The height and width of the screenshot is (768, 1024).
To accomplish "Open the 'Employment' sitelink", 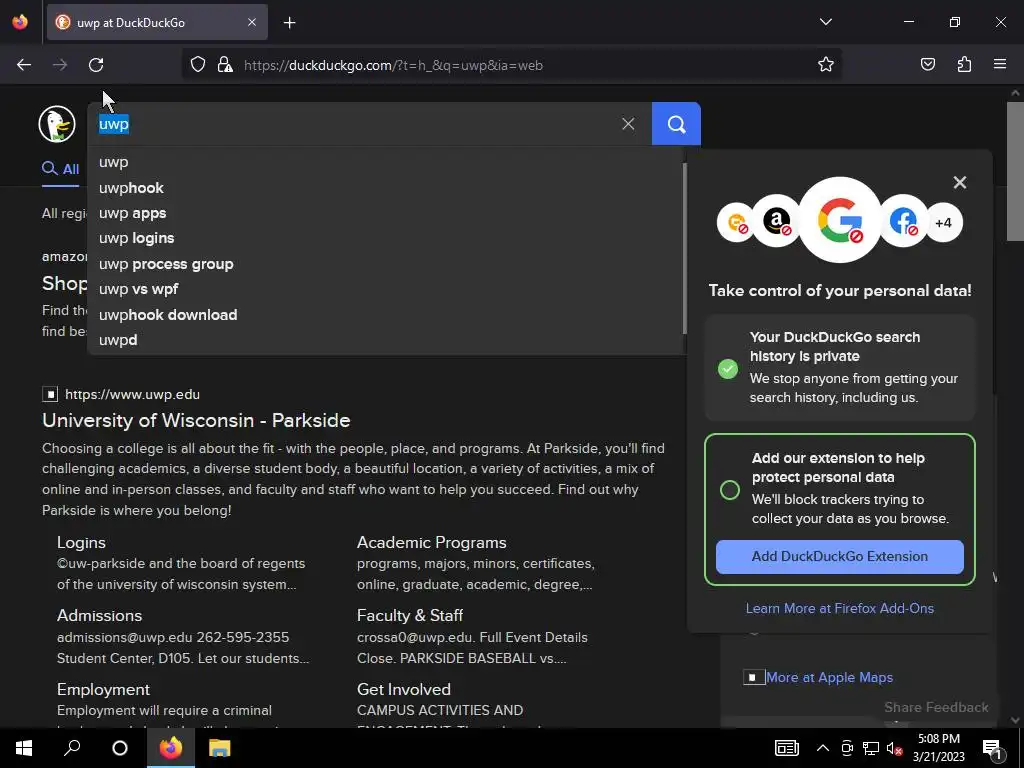I will [103, 690].
